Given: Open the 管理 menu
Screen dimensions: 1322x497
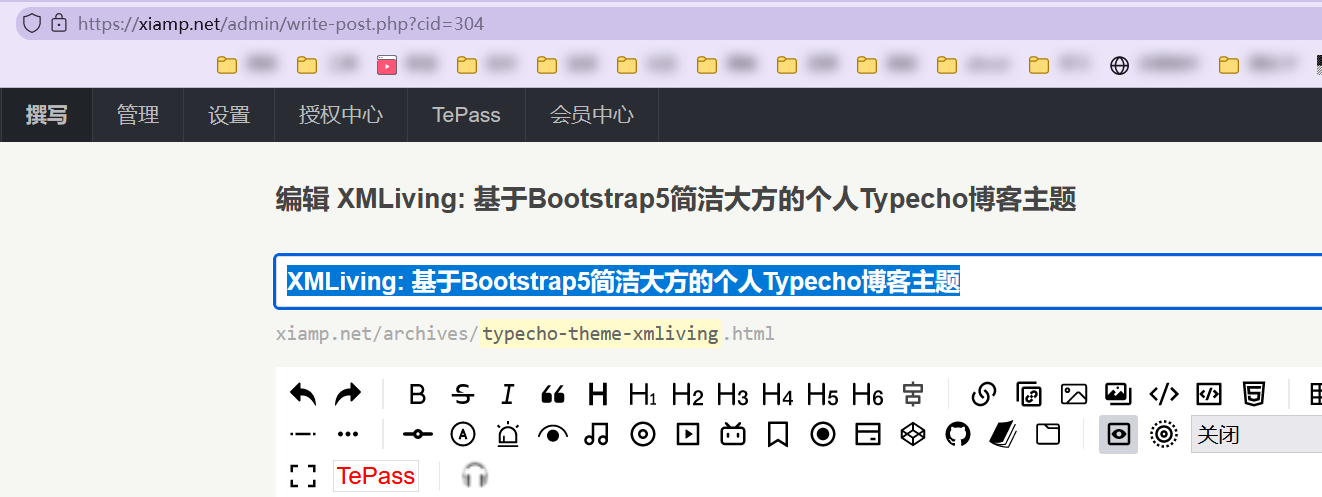Looking at the screenshot, I should pyautogui.click(x=138, y=115).
